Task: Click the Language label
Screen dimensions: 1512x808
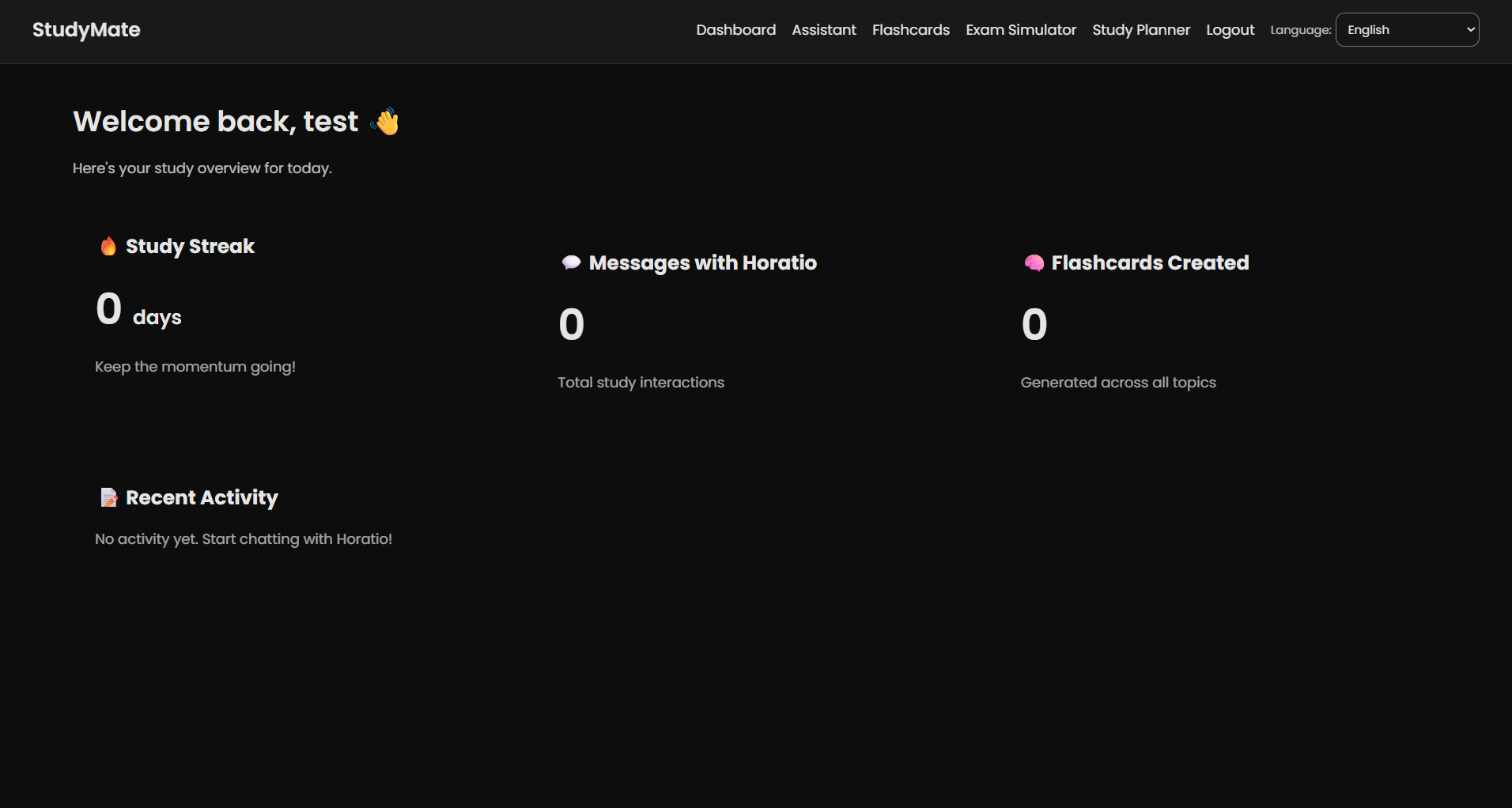Action: tap(1299, 30)
